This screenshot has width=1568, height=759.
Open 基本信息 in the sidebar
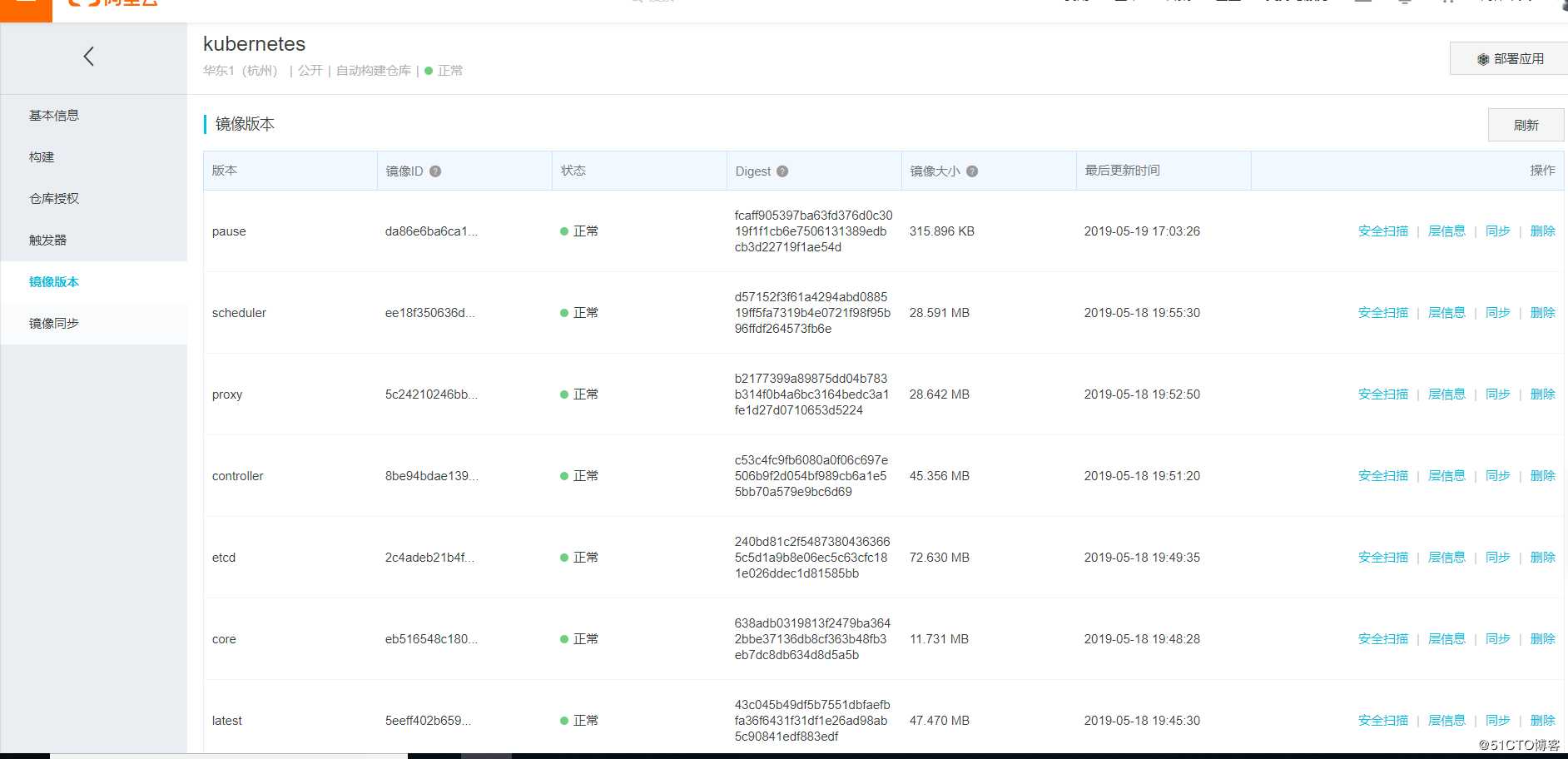[54, 116]
